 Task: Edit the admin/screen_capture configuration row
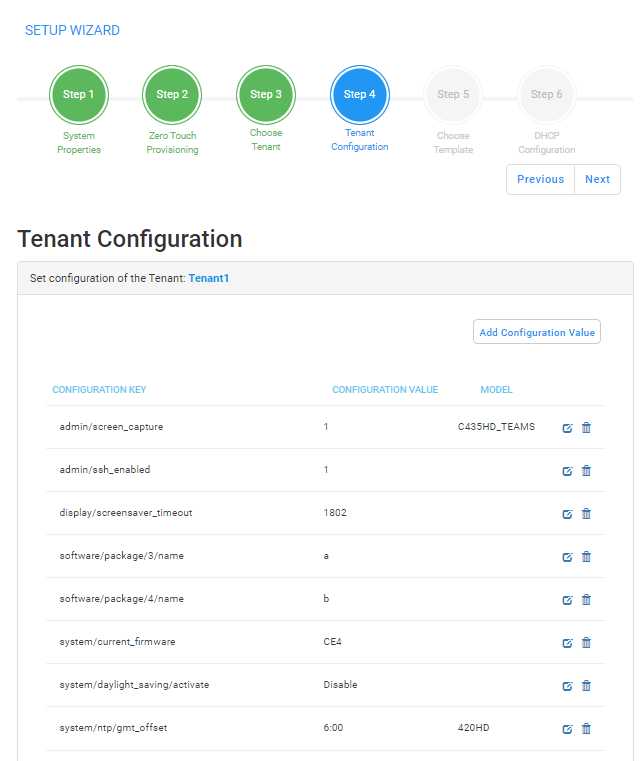(x=567, y=428)
